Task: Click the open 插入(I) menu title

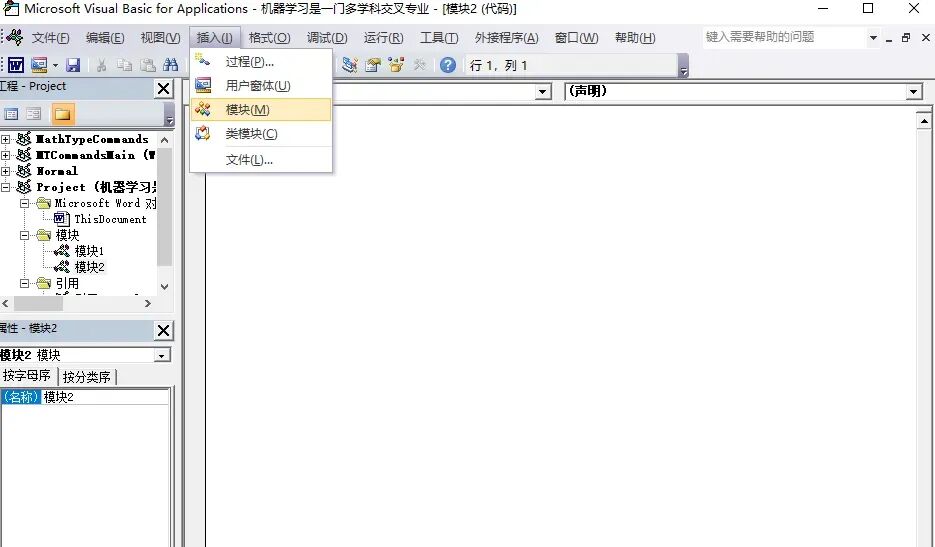Action: click(x=215, y=38)
